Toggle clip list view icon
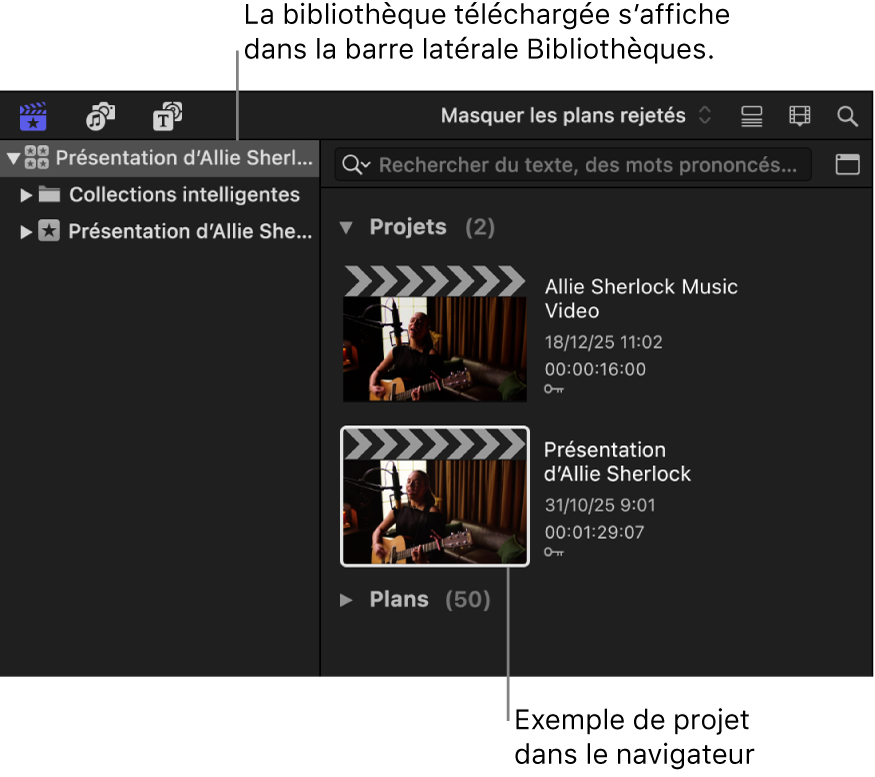This screenshot has width=875, height=777. click(751, 116)
